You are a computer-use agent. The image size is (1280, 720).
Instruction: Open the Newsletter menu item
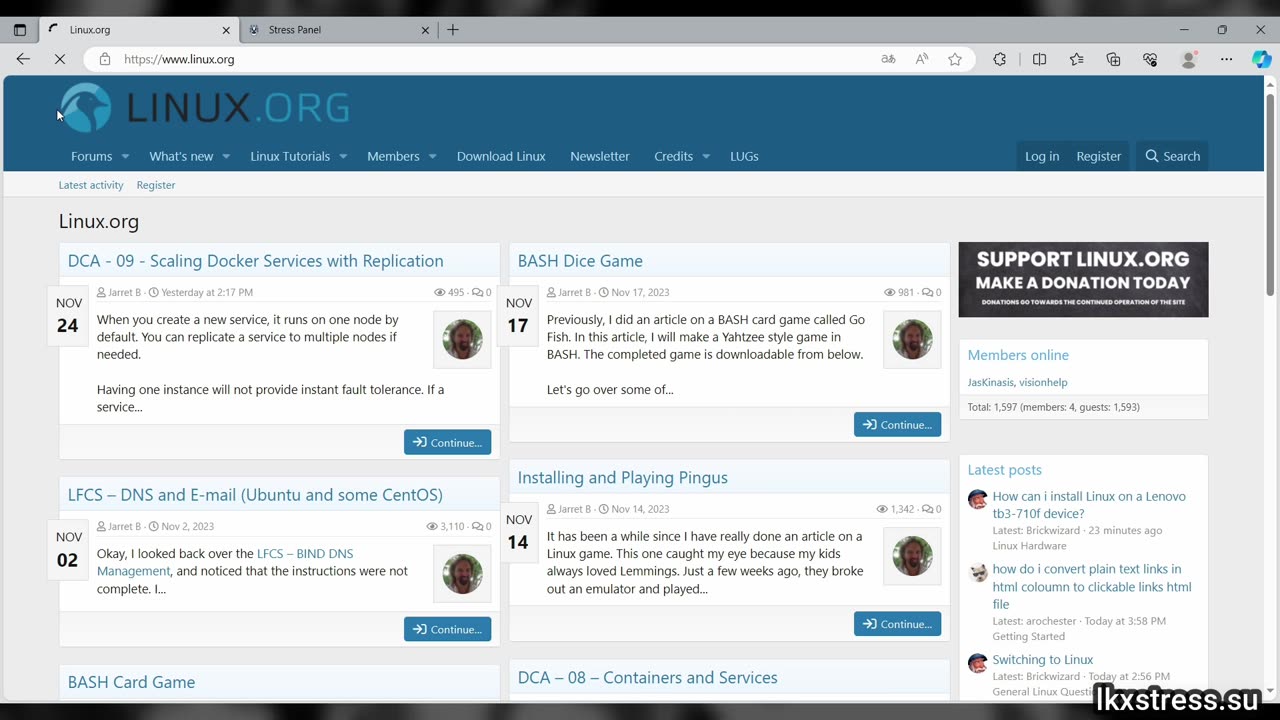pyautogui.click(x=600, y=156)
